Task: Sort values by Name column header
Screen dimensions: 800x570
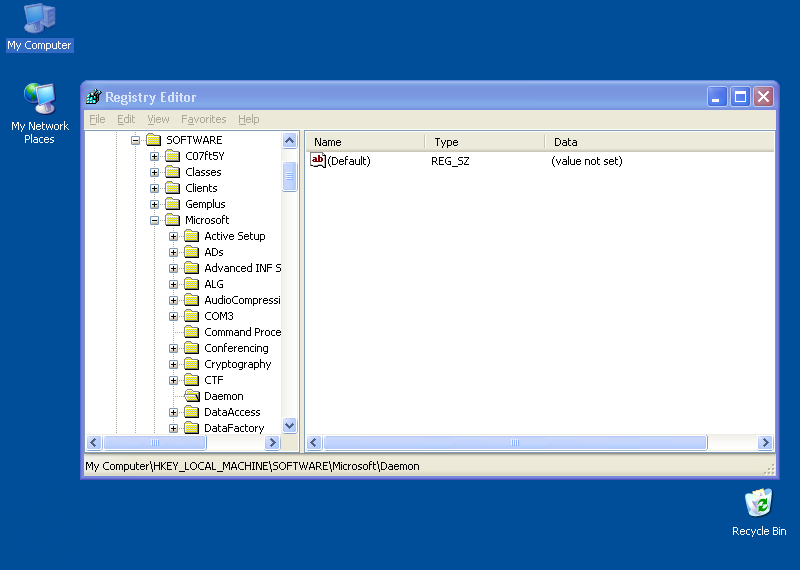Action: (x=365, y=142)
